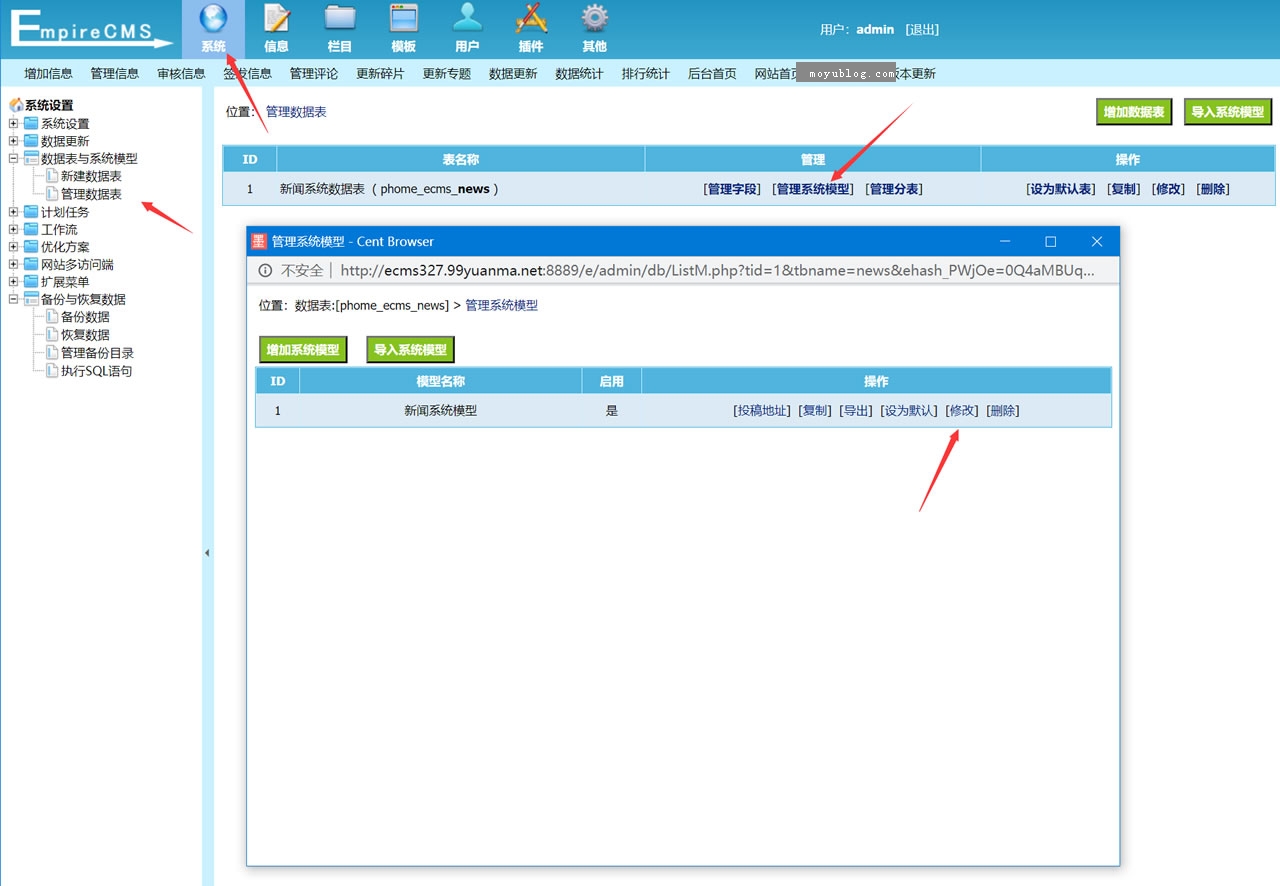Open the 投稿地址 link for 新闻系统模型
1280x886 pixels.
(x=760, y=410)
